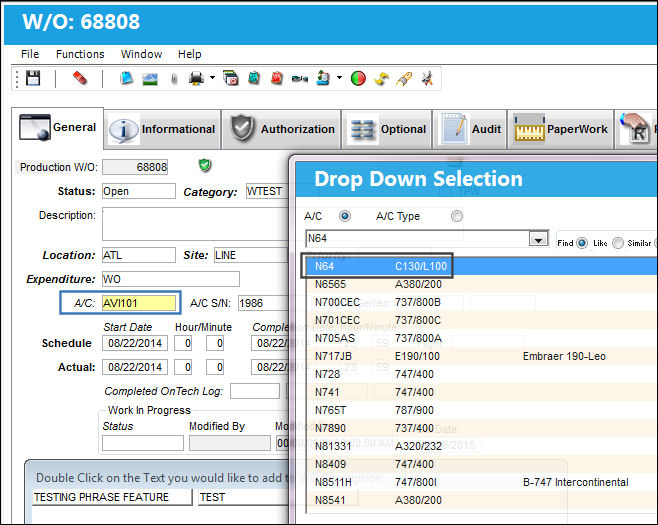Screen dimensions: 658x525
Task: Open the Window menu
Action: pos(141,54)
